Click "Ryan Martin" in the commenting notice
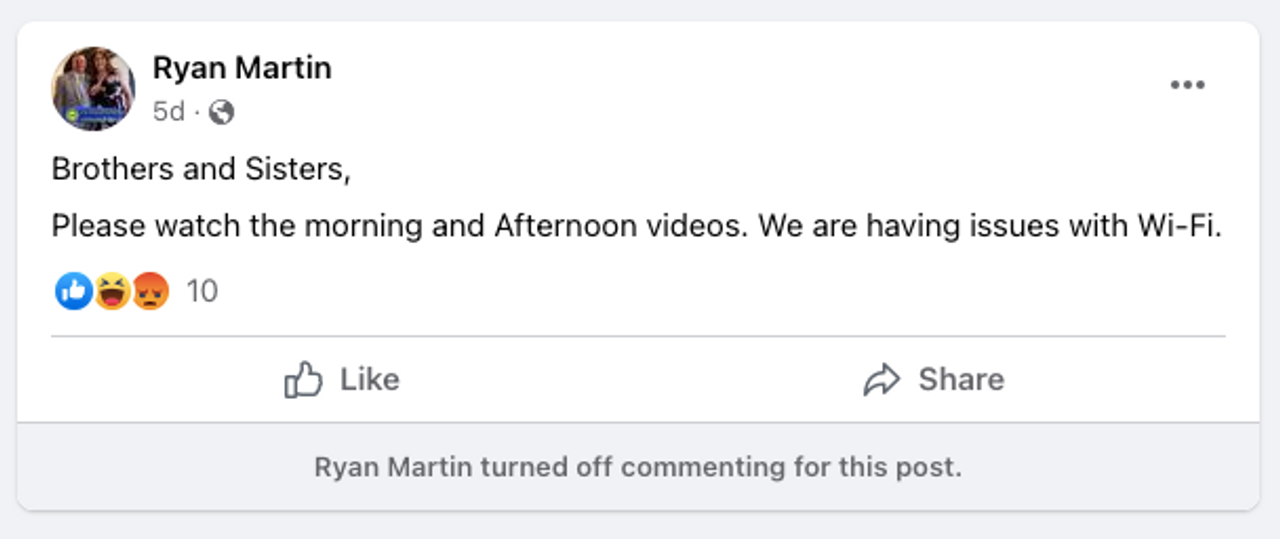This screenshot has width=1280, height=539. 394,467
